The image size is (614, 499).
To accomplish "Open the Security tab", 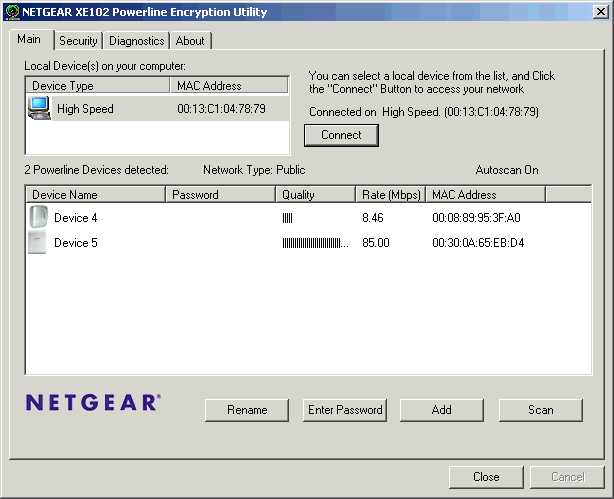I will (x=78, y=41).
